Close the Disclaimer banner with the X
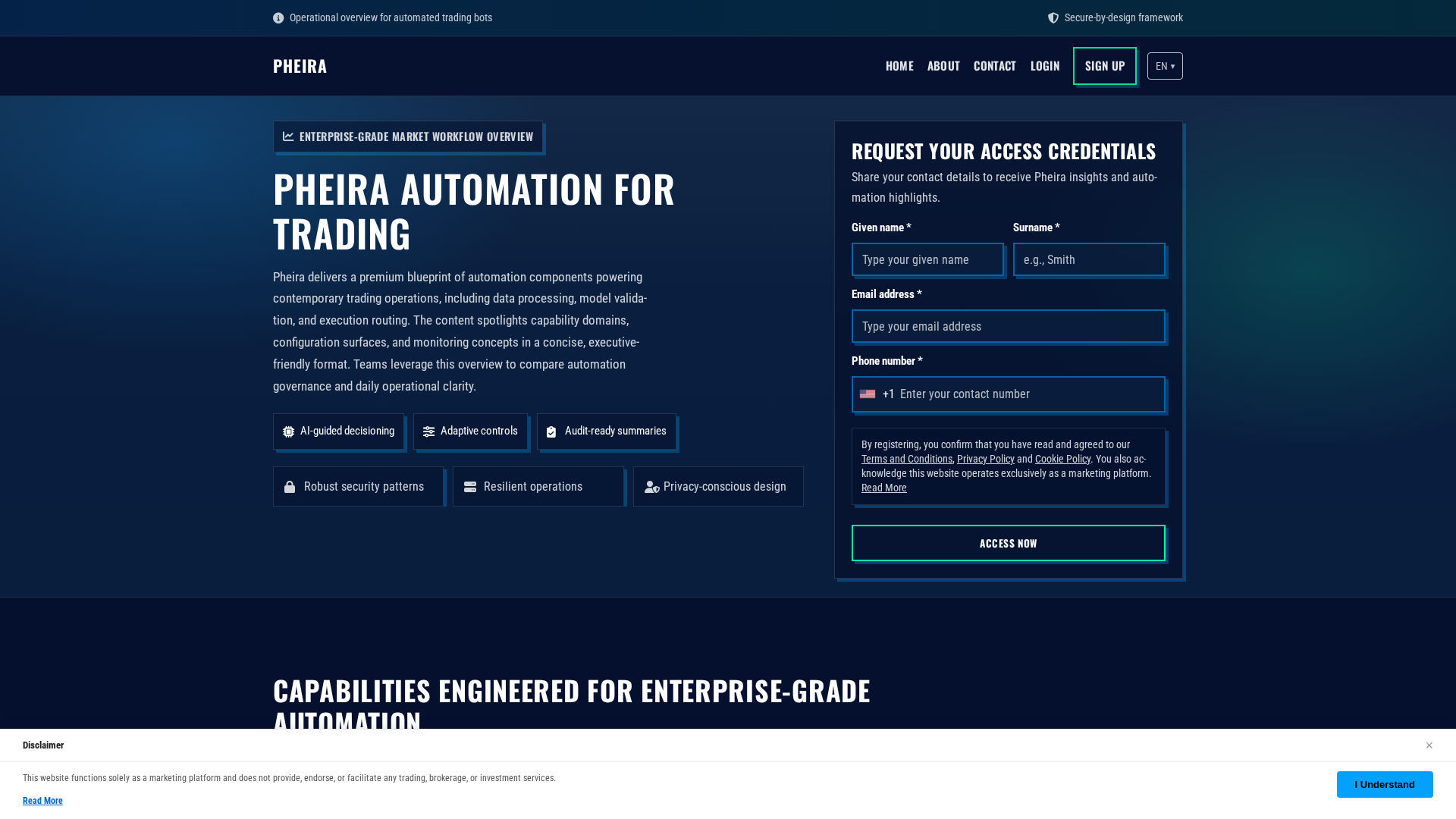The image size is (1456, 819). [1429, 745]
